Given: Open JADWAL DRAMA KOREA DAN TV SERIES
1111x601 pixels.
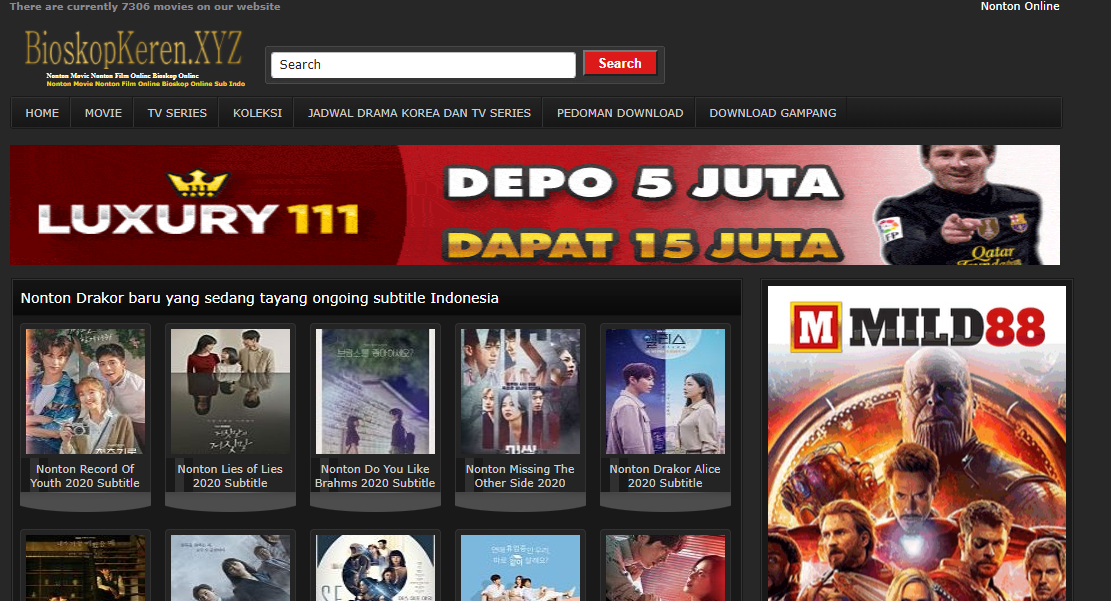Looking at the screenshot, I should pyautogui.click(x=419, y=113).
